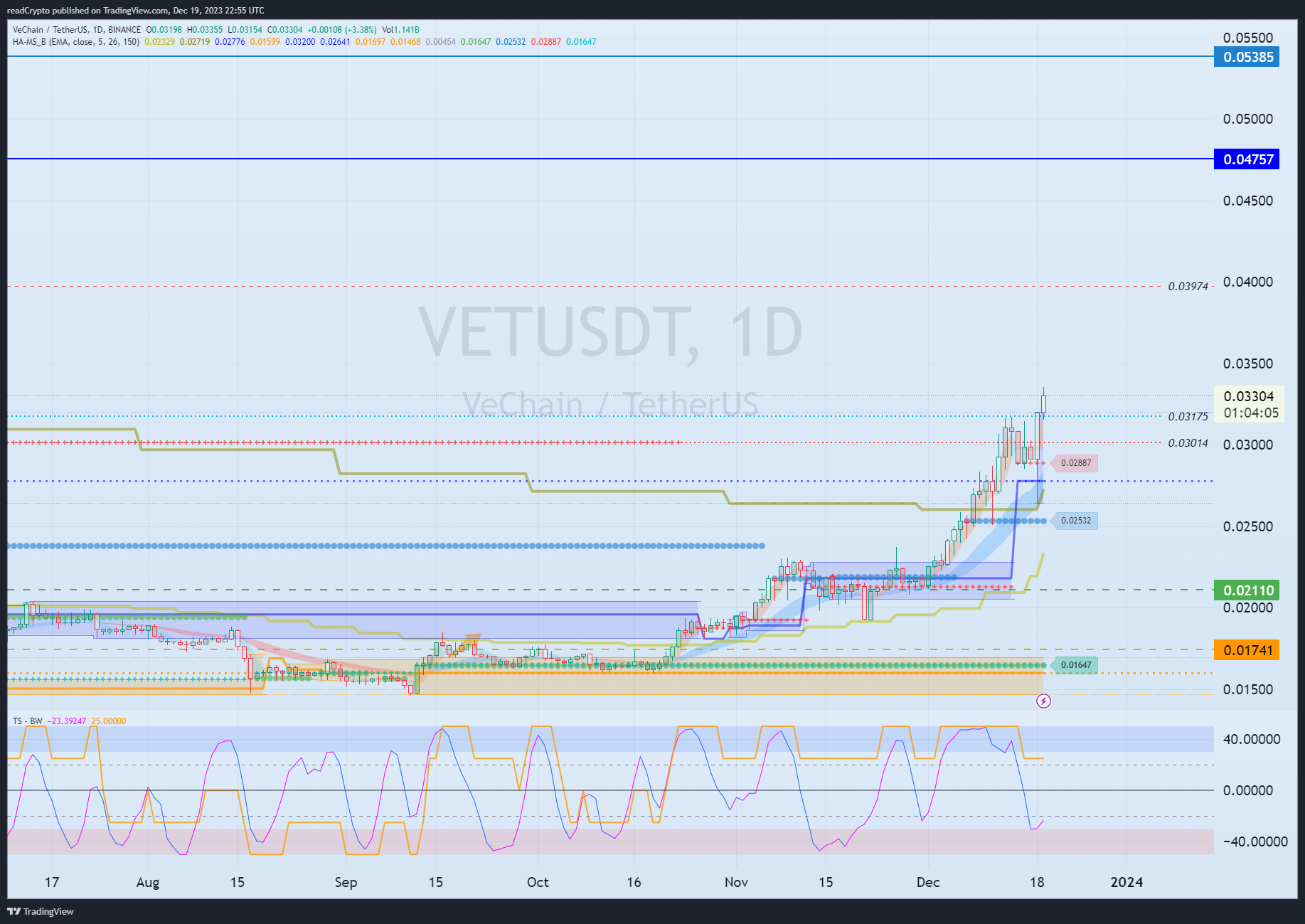Click the gray 0.00454 indicator value
Viewport: 1305px width, 924px height.
pos(441,42)
